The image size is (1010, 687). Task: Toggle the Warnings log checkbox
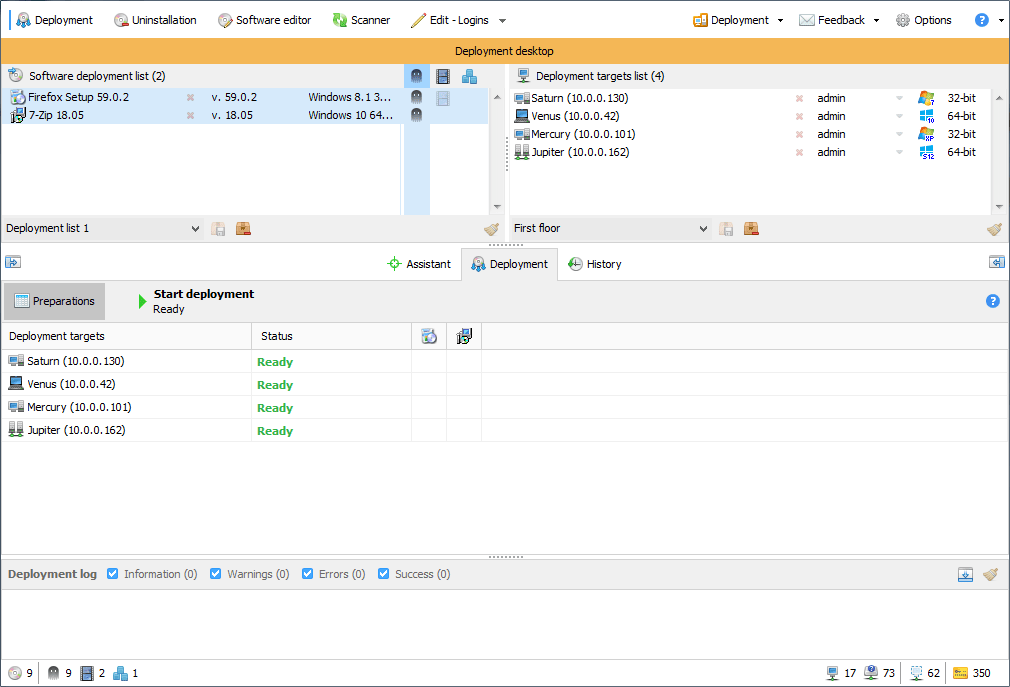[x=216, y=574]
